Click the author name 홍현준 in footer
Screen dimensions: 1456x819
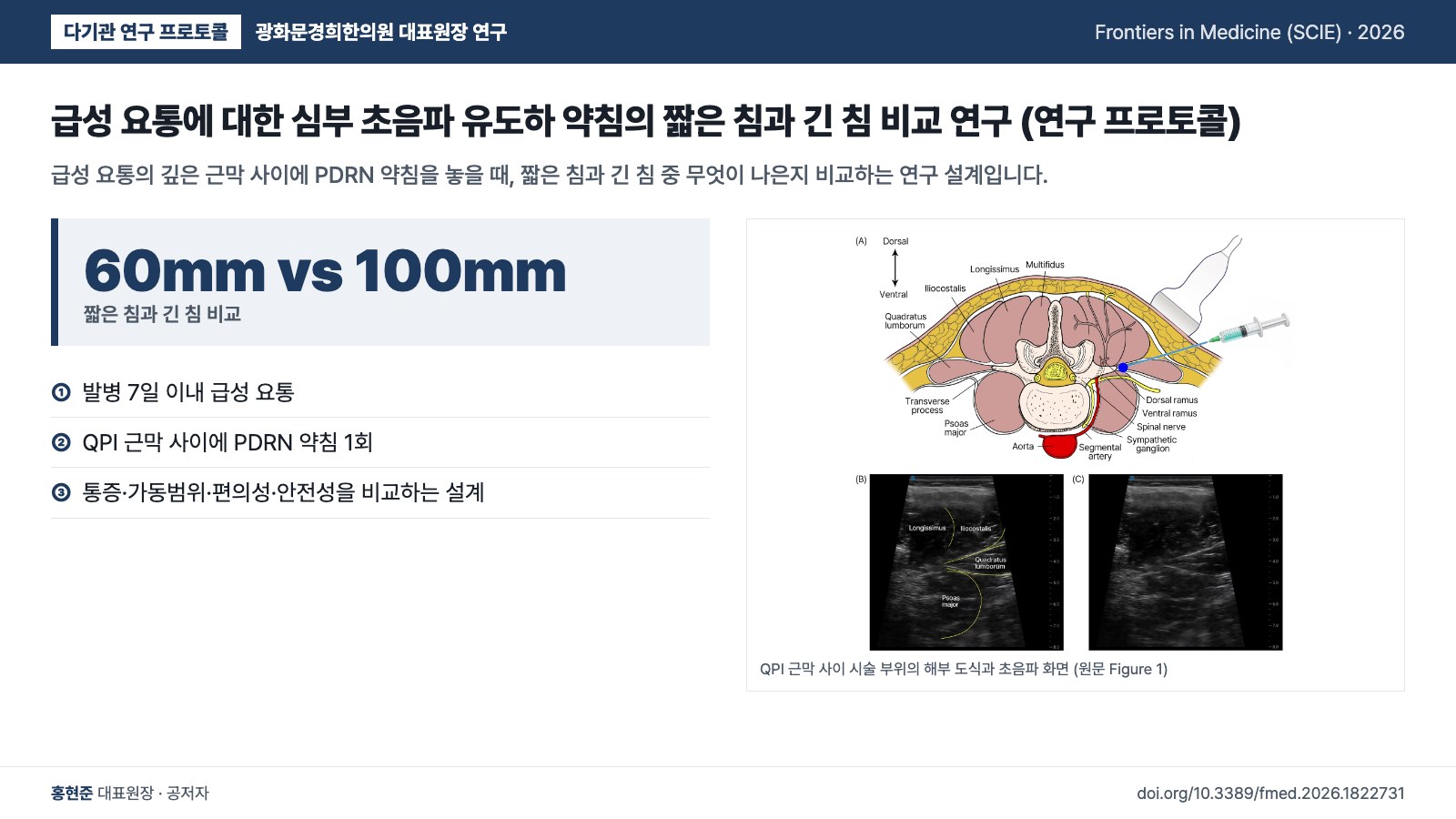[72, 794]
